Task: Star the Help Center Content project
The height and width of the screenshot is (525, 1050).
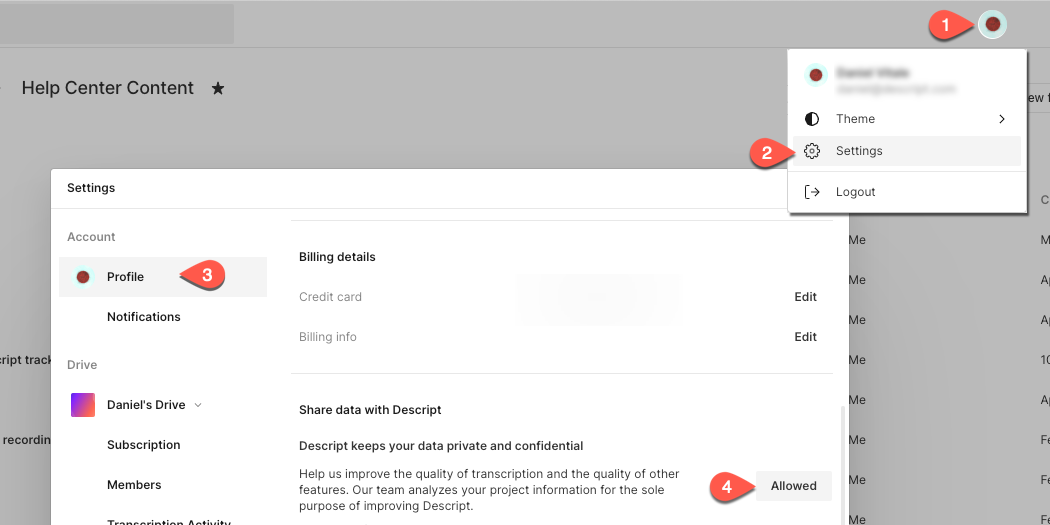Action: coord(218,89)
